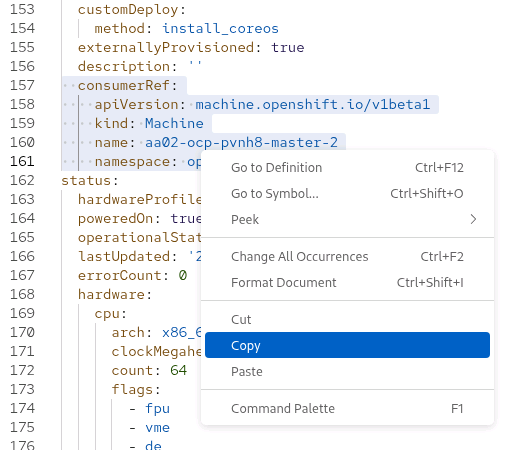Click the externallyProvisioned key

coord(166,48)
